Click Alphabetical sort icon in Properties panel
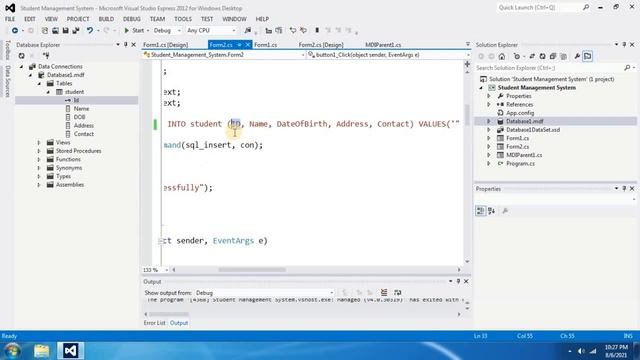640x360 pixels. [491, 211]
